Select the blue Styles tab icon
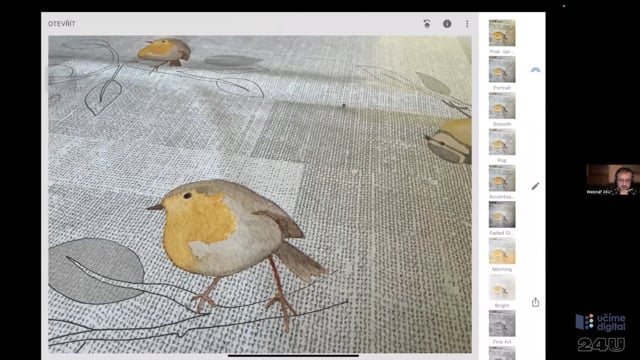This screenshot has width=640, height=360. (536, 70)
